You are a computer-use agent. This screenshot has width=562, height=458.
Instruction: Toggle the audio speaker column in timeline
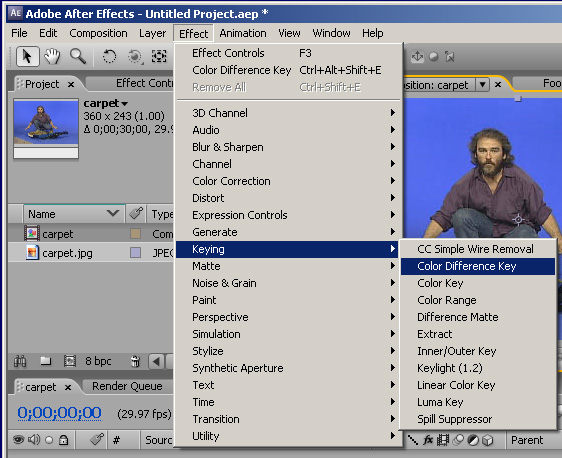pyautogui.click(x=34, y=439)
